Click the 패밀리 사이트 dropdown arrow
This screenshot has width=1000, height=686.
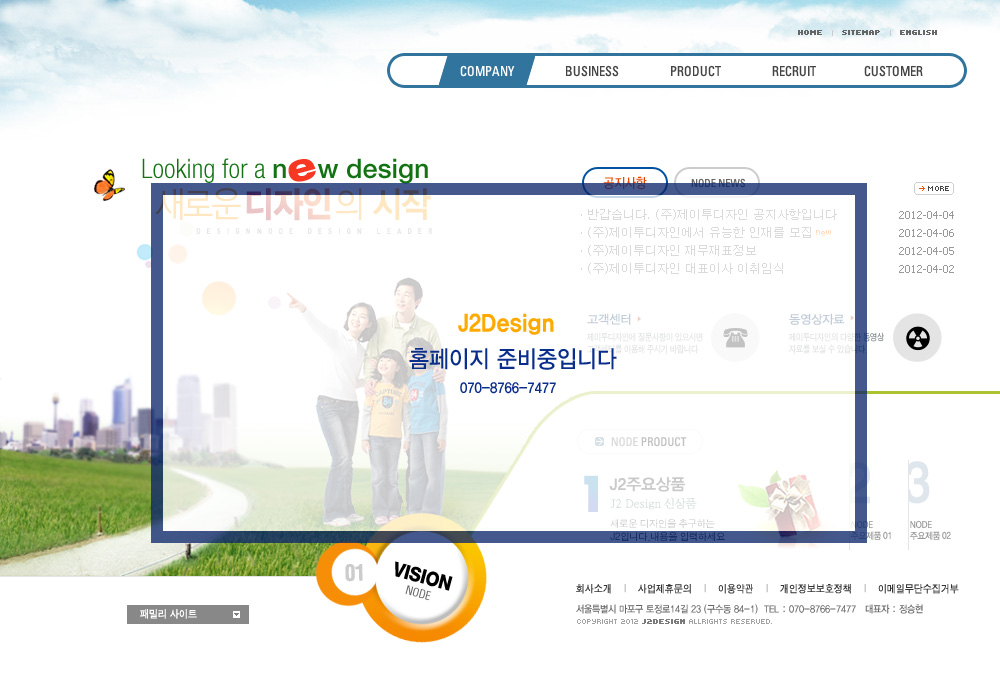click(x=237, y=615)
